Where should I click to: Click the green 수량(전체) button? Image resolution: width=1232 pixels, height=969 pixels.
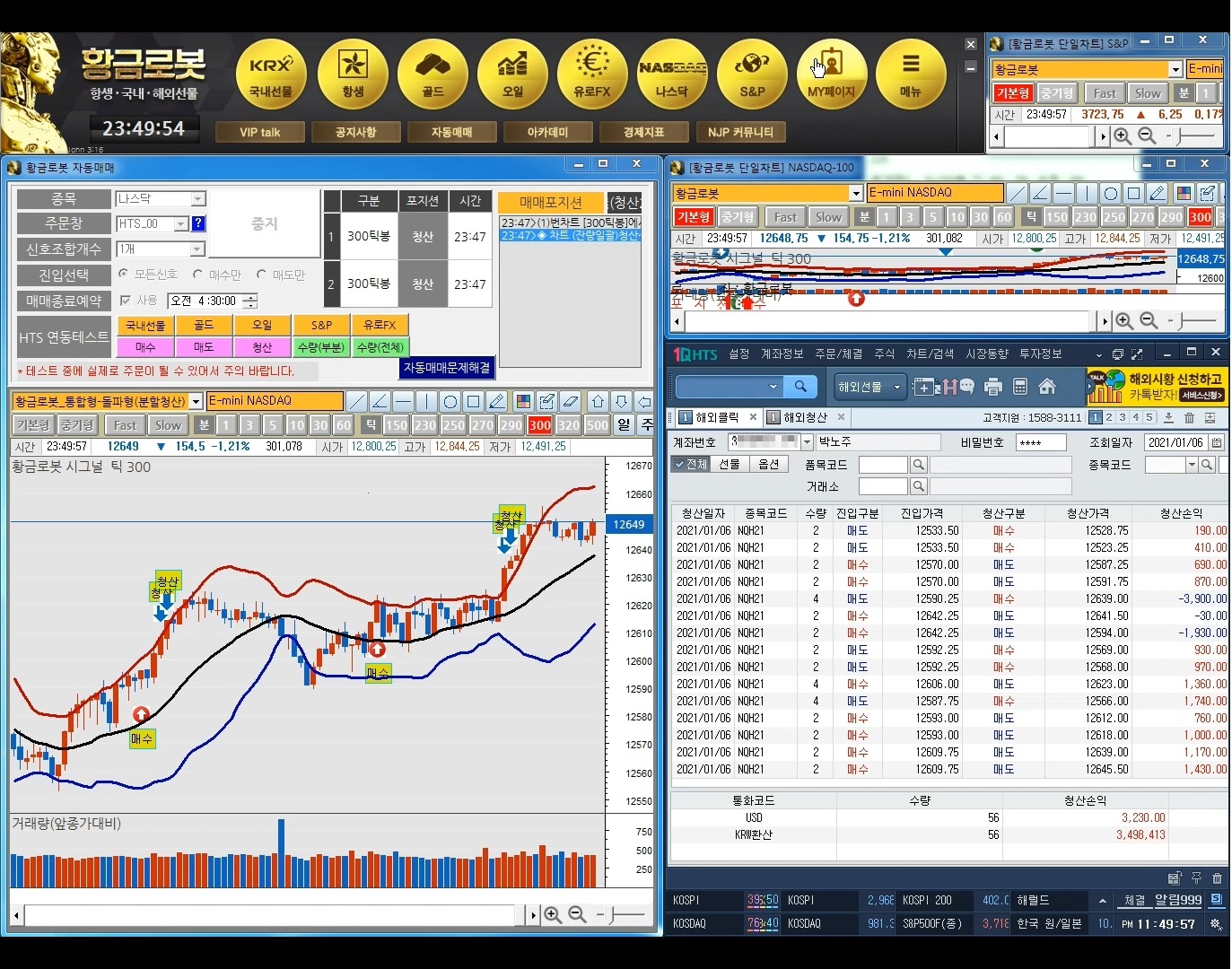click(380, 347)
